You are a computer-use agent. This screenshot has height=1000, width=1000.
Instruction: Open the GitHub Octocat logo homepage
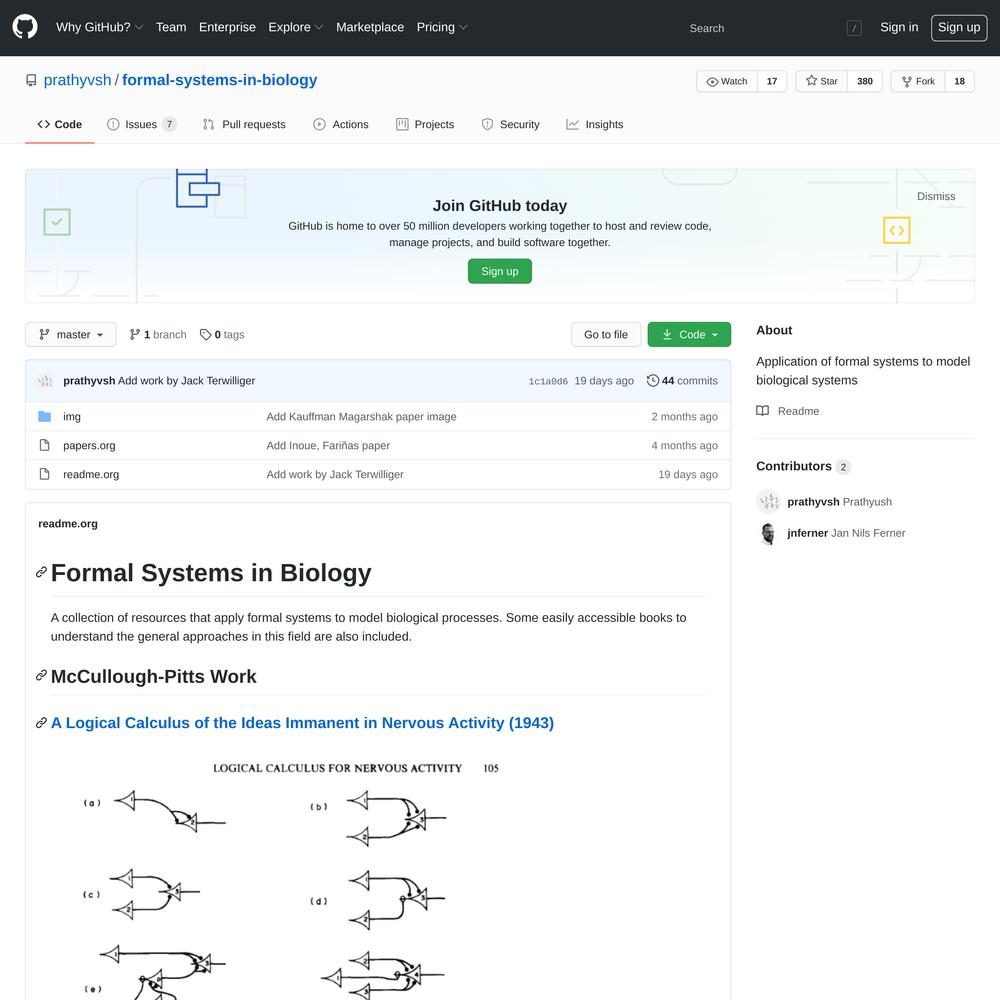pos(25,27)
